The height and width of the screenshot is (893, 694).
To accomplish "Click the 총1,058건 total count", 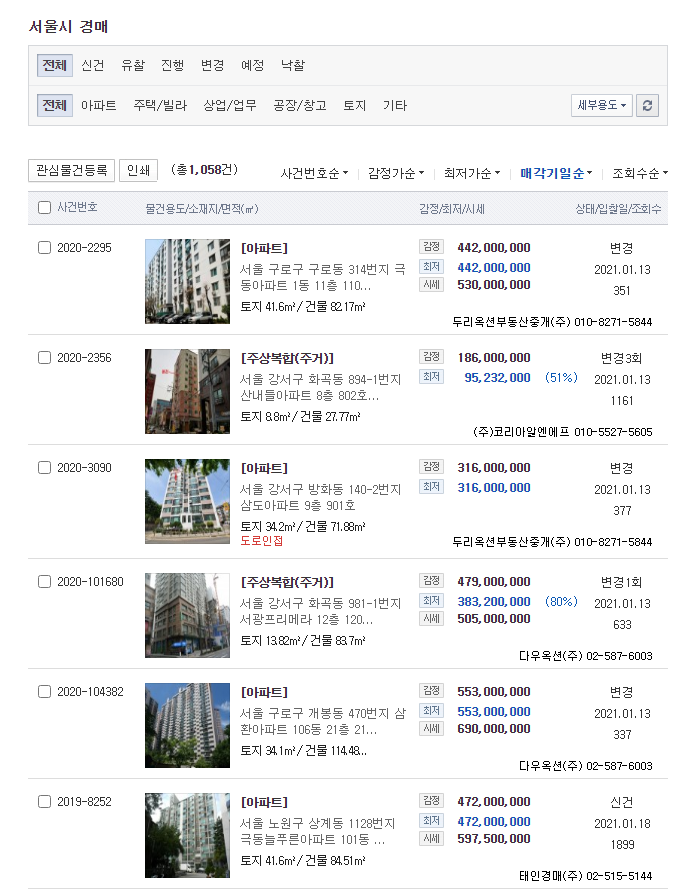I will [x=204, y=170].
